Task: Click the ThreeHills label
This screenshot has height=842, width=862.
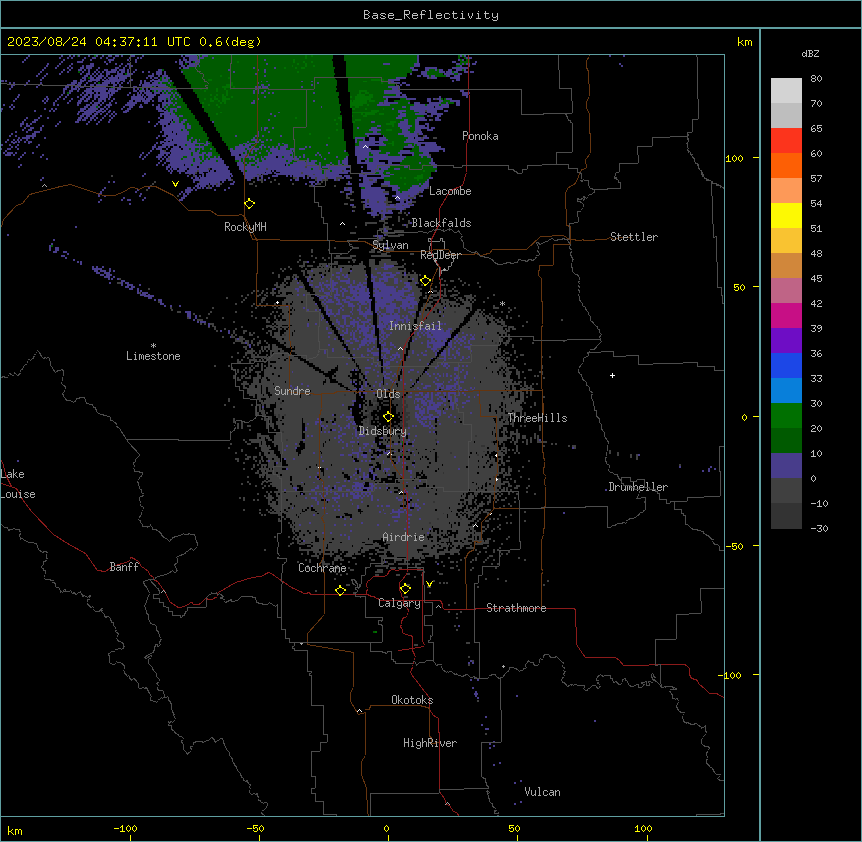Action: pyautogui.click(x=537, y=418)
